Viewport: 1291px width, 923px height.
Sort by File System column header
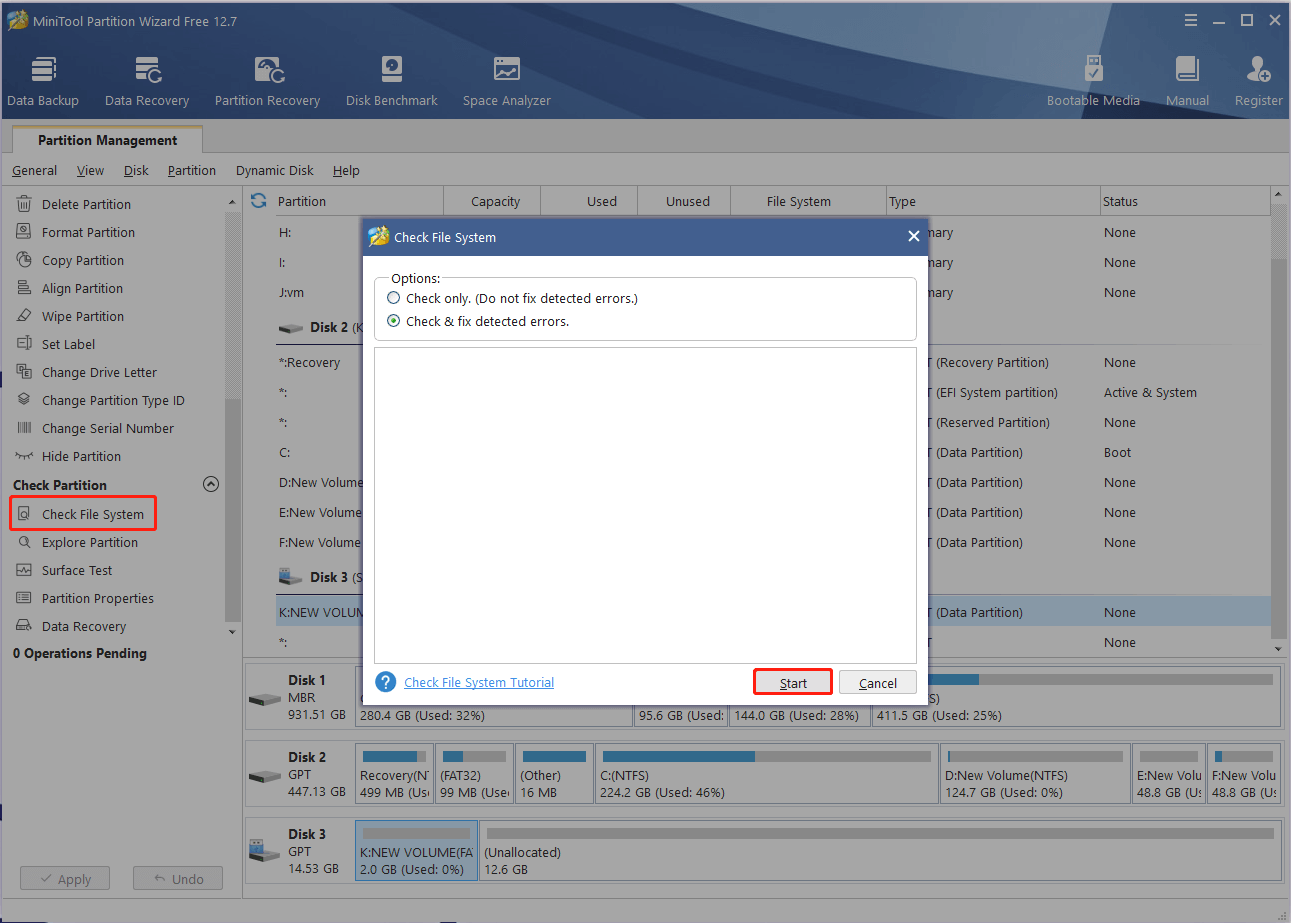coord(798,201)
